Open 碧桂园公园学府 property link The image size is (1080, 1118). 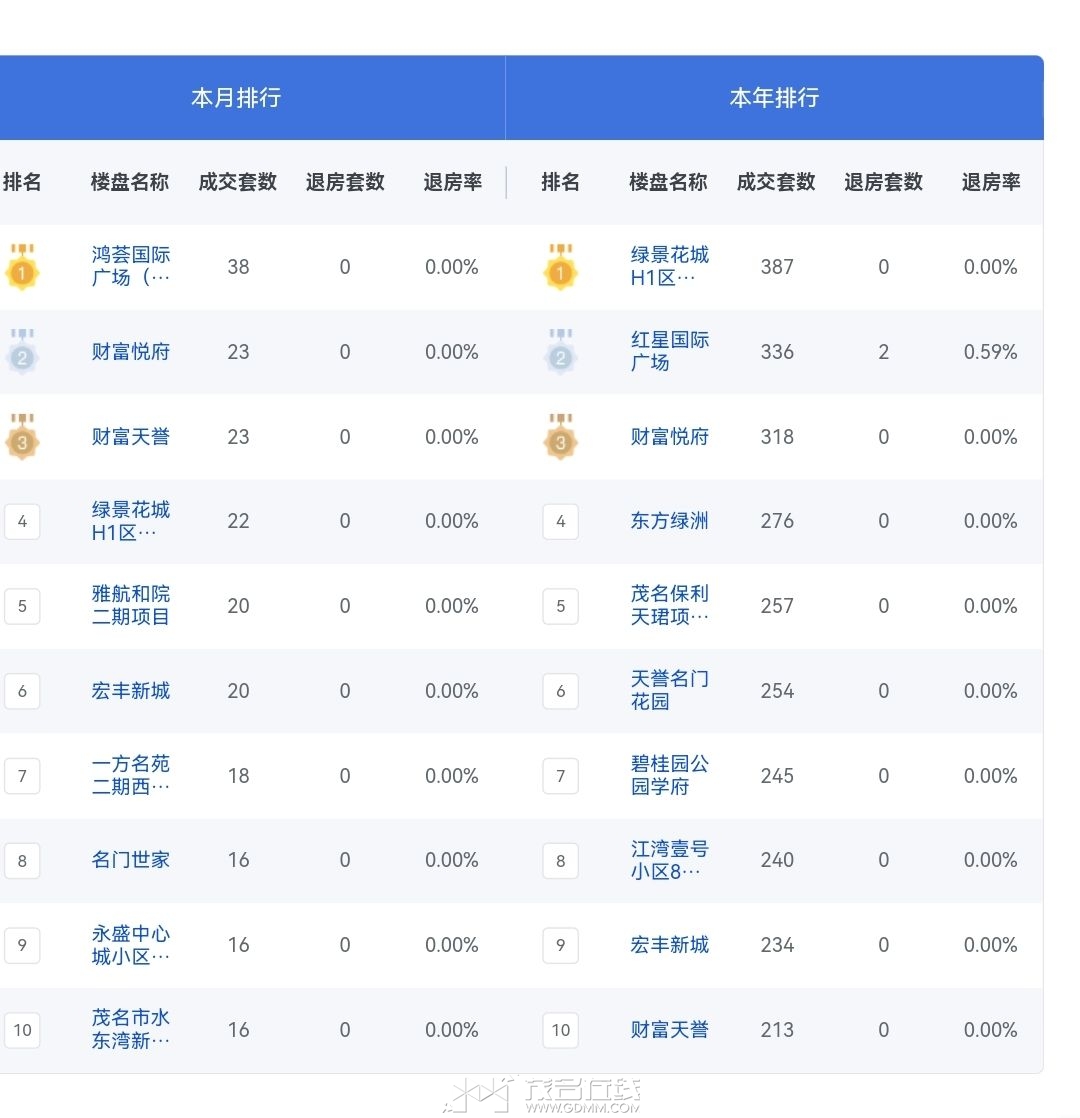point(669,776)
